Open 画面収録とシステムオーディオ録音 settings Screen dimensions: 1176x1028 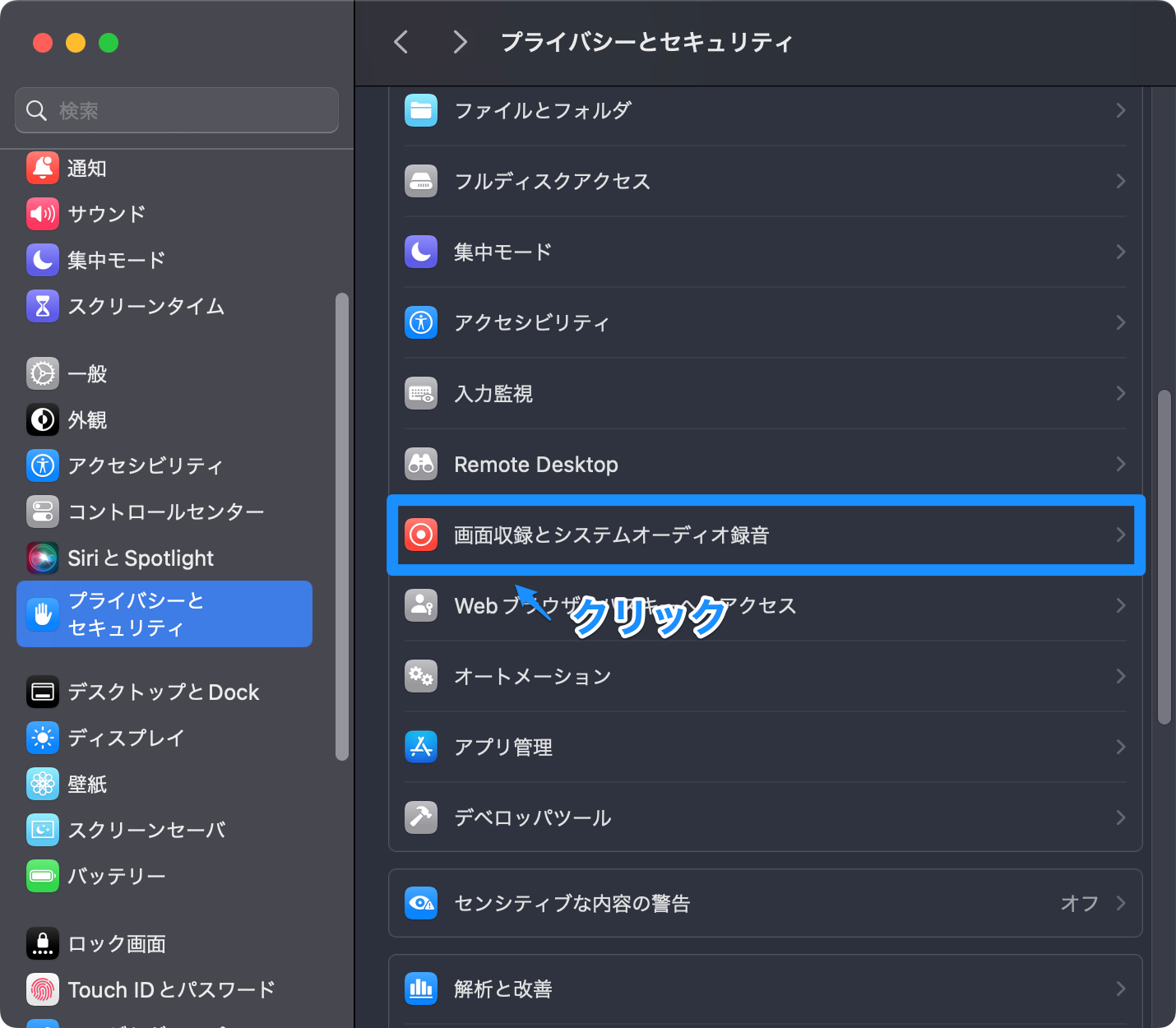(x=766, y=535)
